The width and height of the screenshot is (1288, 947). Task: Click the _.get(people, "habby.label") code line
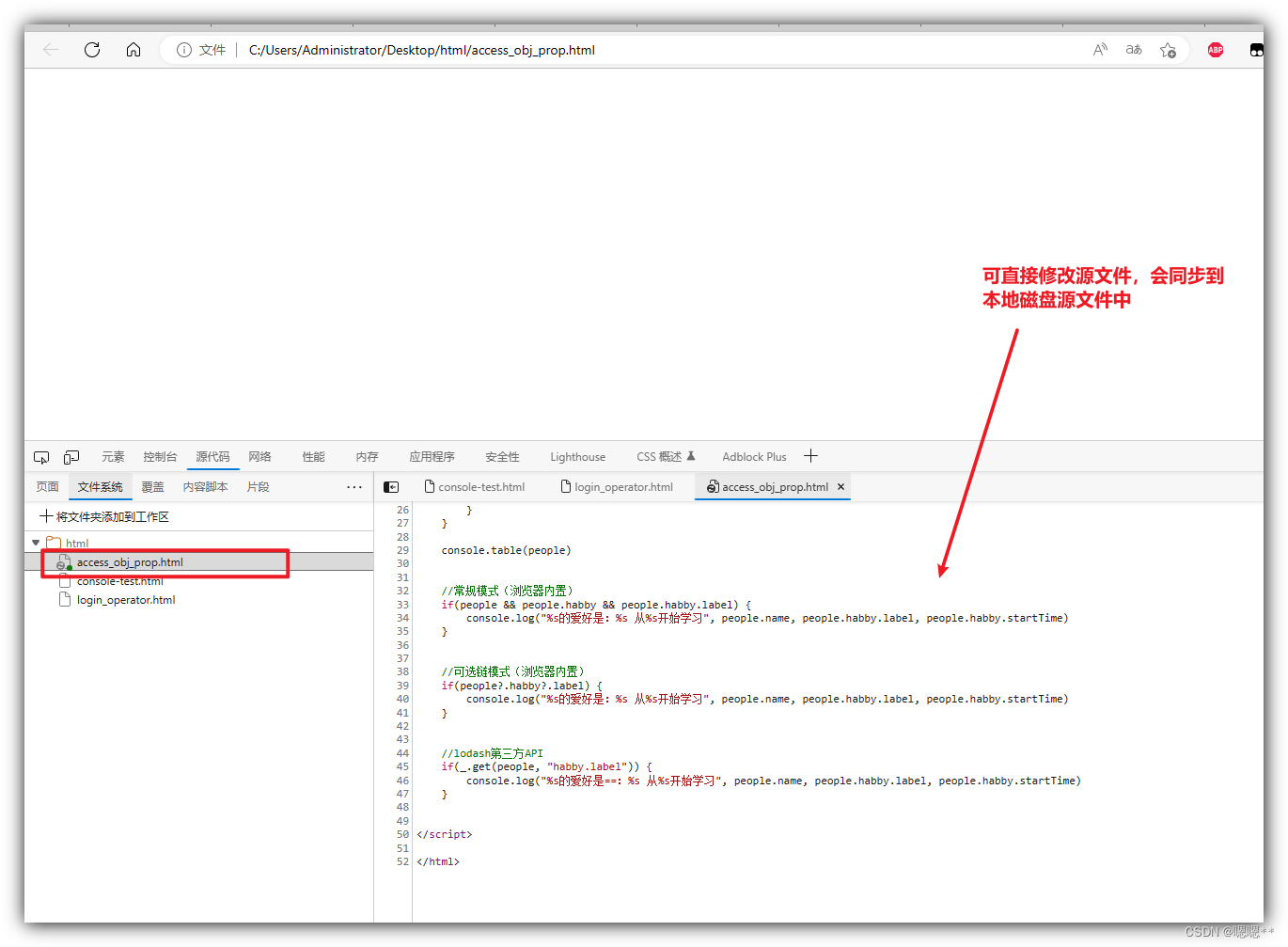tap(546, 766)
